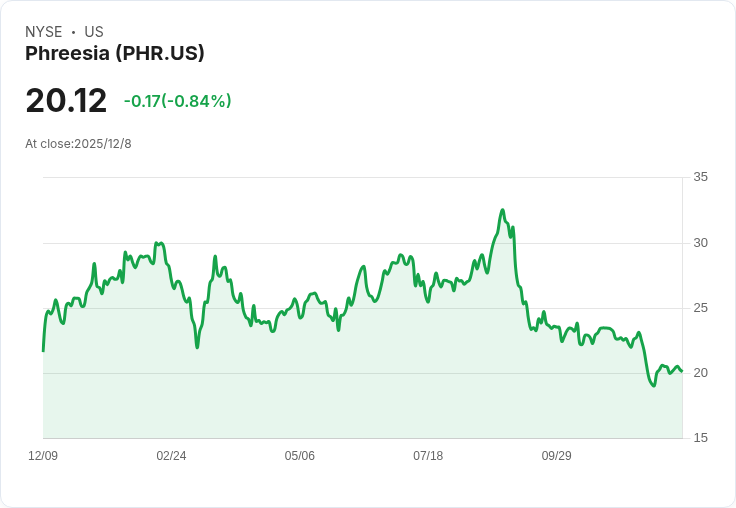736x508 pixels.
Task: Select the NYSE exchange label
Action: (44, 32)
